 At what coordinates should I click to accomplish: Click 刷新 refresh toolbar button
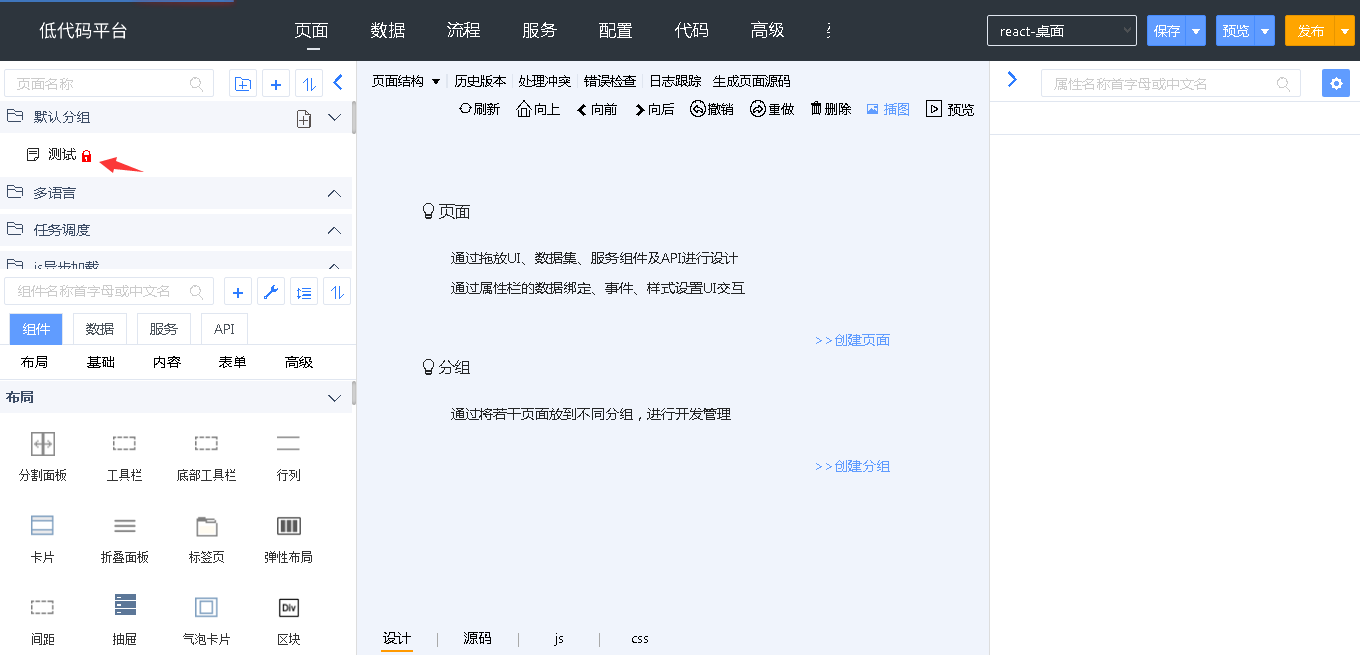tap(479, 109)
